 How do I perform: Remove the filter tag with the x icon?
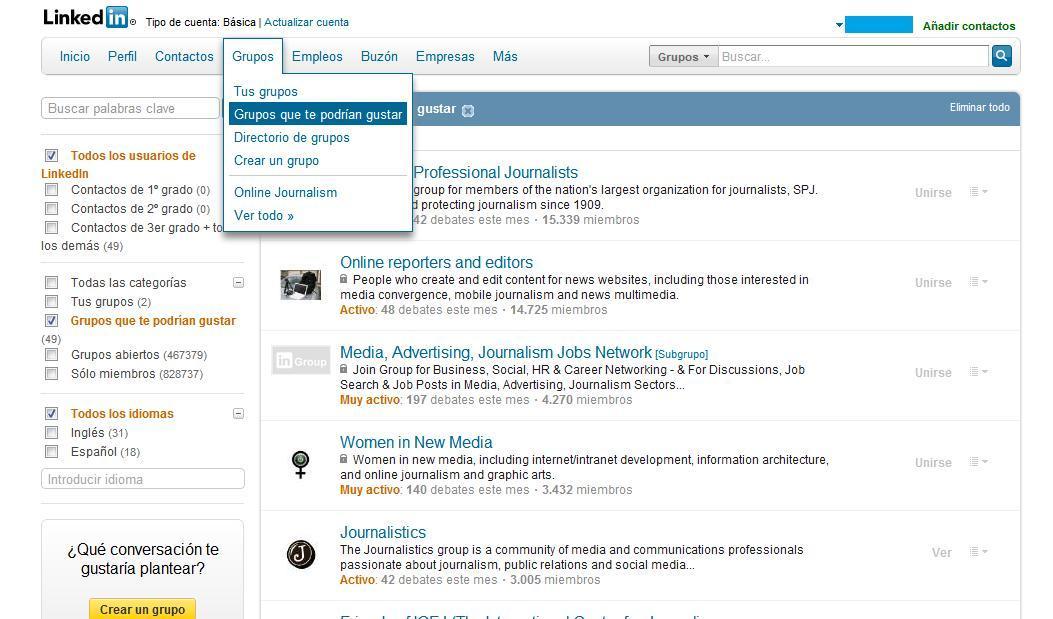coord(468,110)
